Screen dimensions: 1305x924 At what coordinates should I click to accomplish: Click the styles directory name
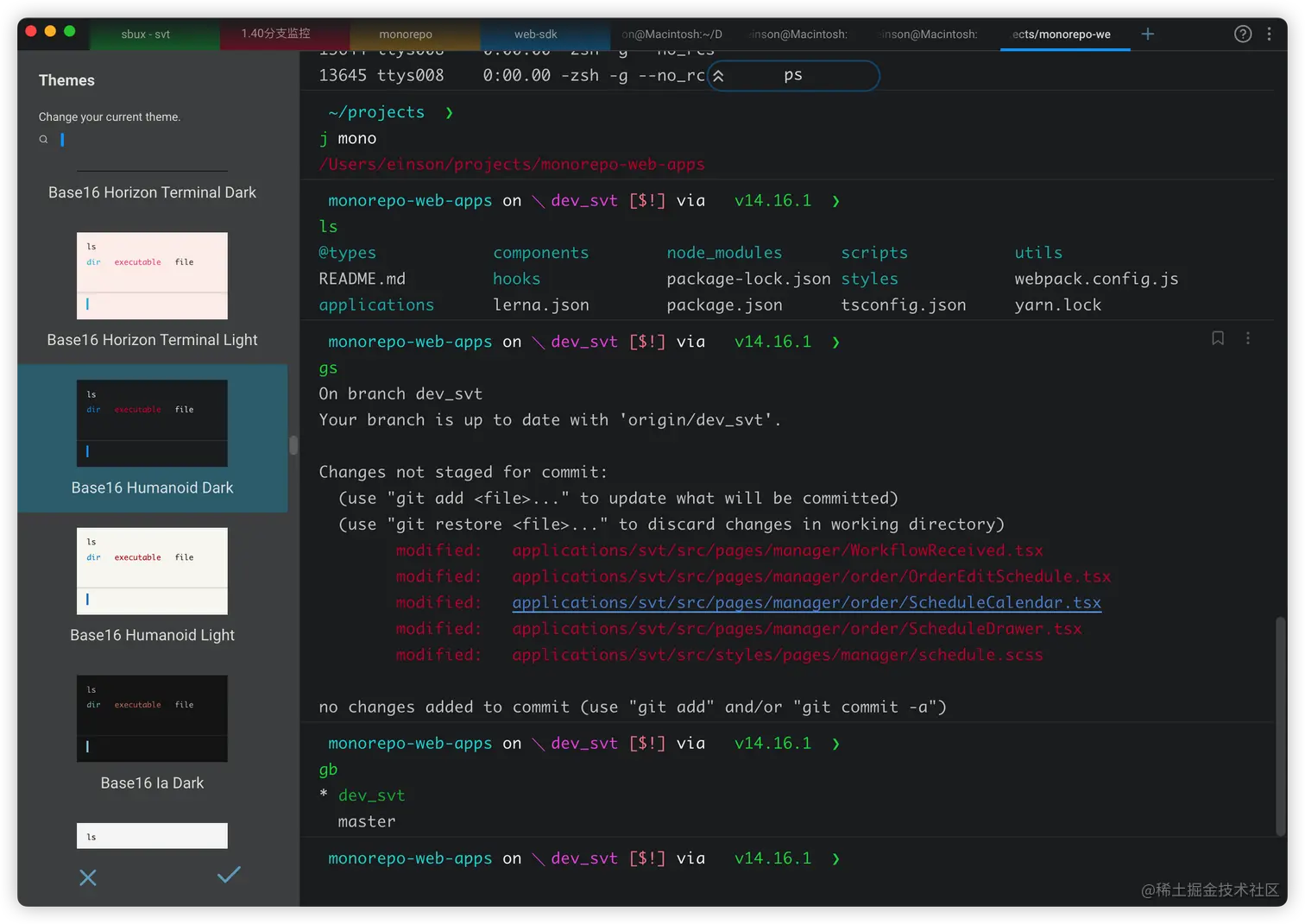[869, 279]
